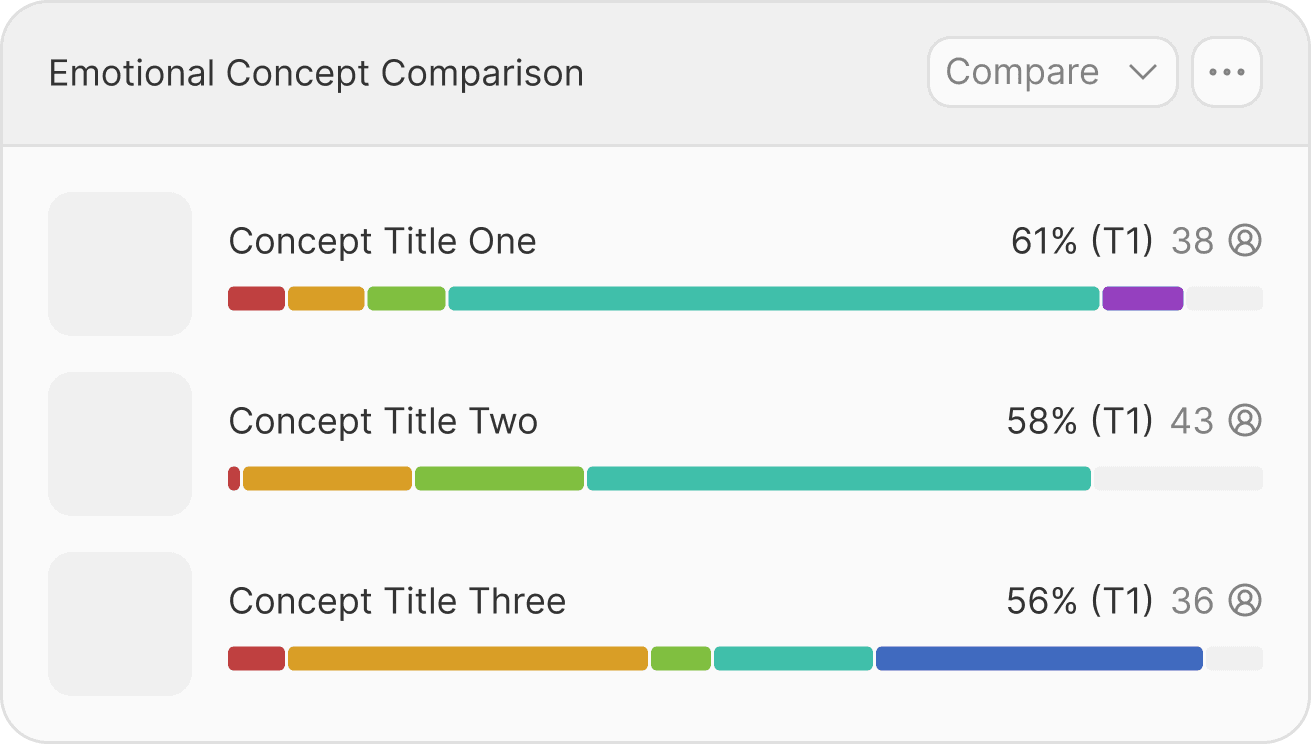Image resolution: width=1311 pixels, height=744 pixels.
Task: Click the respondent icon next to 36
Action: coord(1245,601)
